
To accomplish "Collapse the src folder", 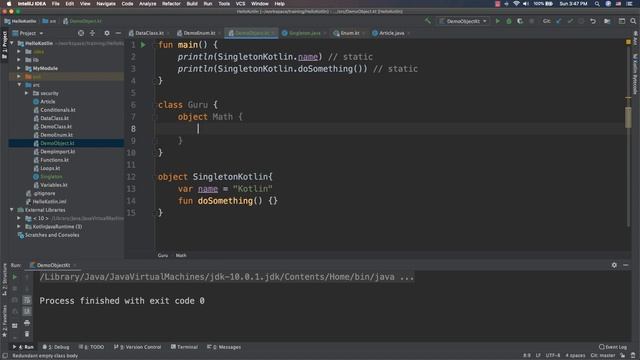I will [x=19, y=85].
